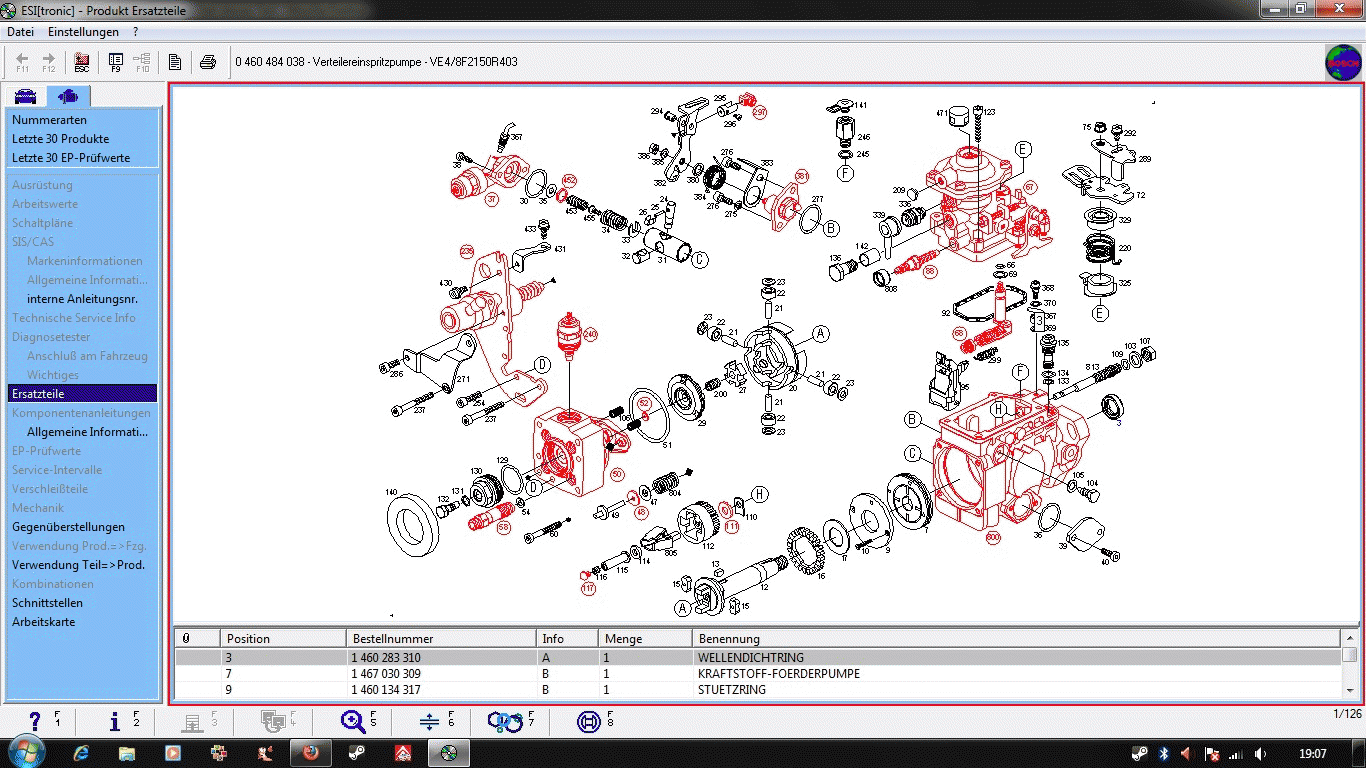Image resolution: width=1366 pixels, height=768 pixels.
Task: Open Arbeitskarte in sidebar
Action: click(x=43, y=622)
